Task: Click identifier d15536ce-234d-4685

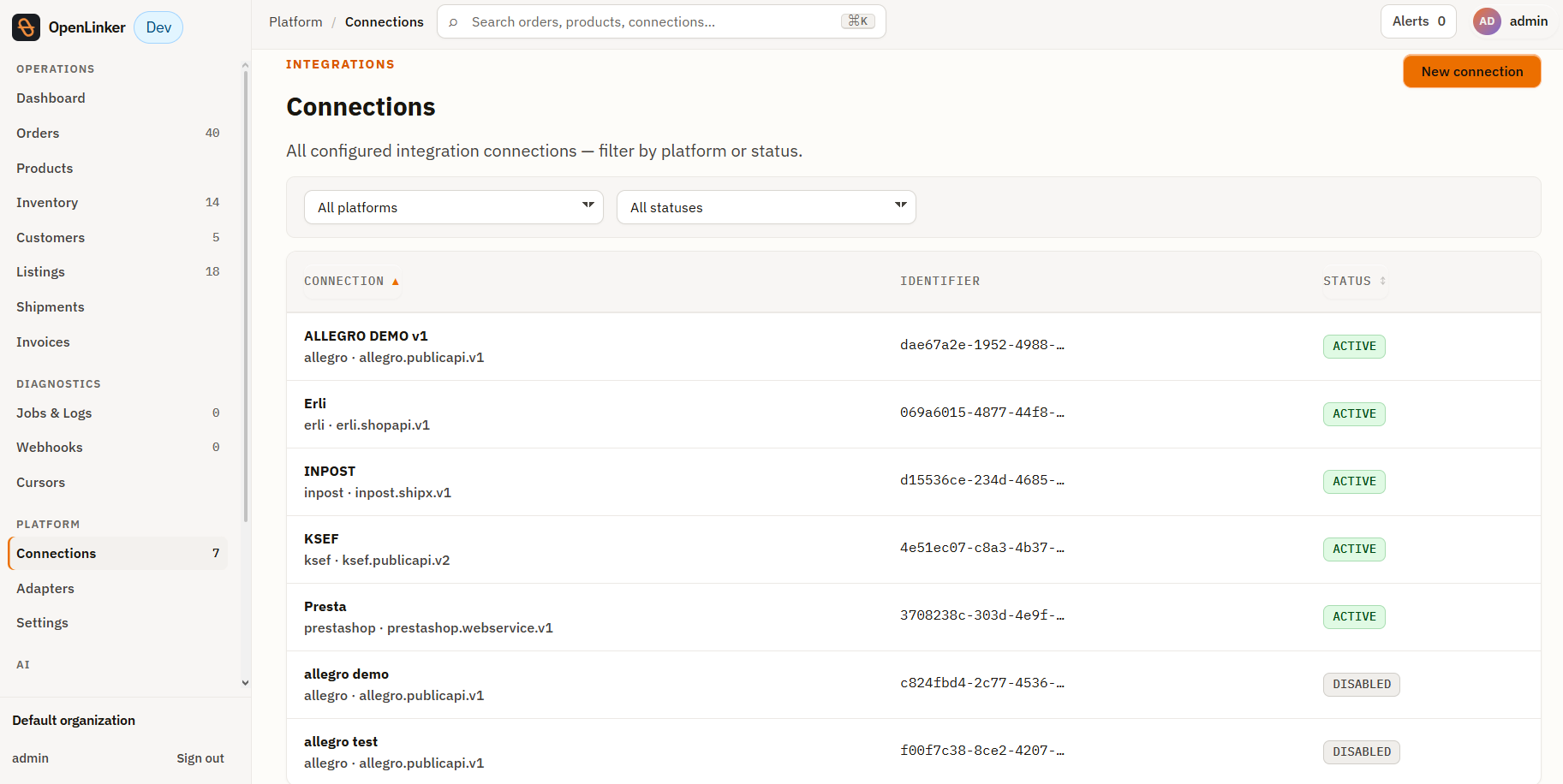Action: coord(981,480)
